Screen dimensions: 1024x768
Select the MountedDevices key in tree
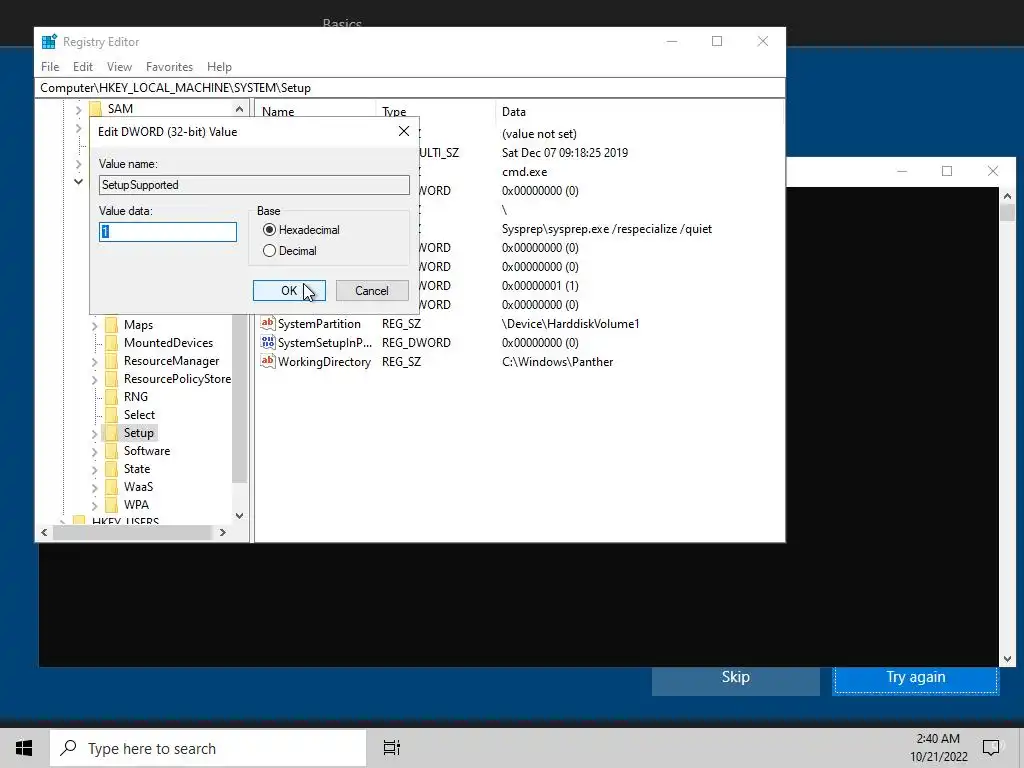coord(168,343)
